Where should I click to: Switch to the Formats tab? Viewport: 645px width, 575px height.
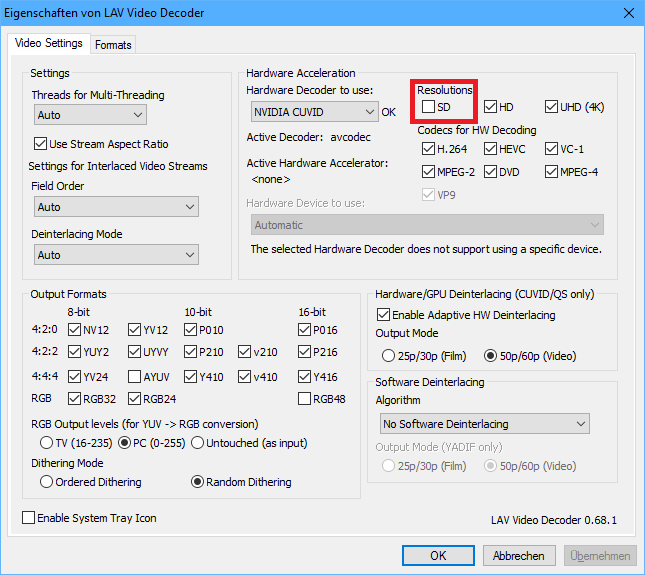(x=113, y=44)
